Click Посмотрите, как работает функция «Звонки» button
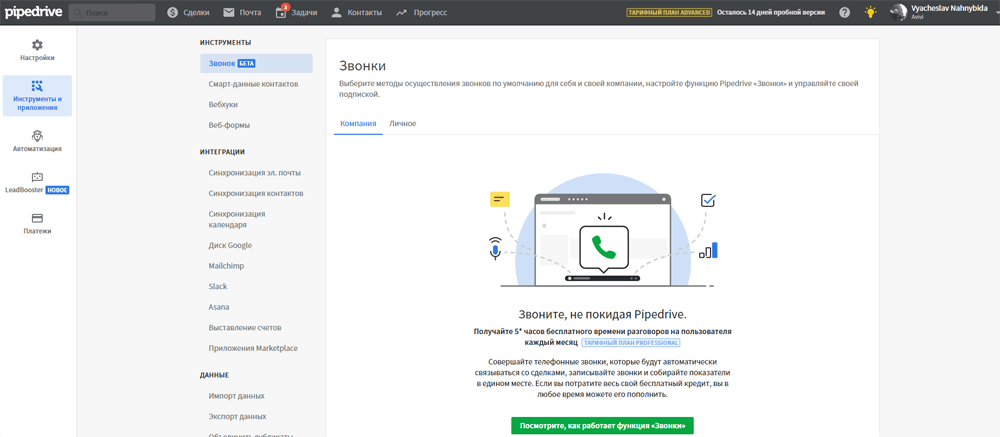1000x437 pixels. click(x=602, y=426)
